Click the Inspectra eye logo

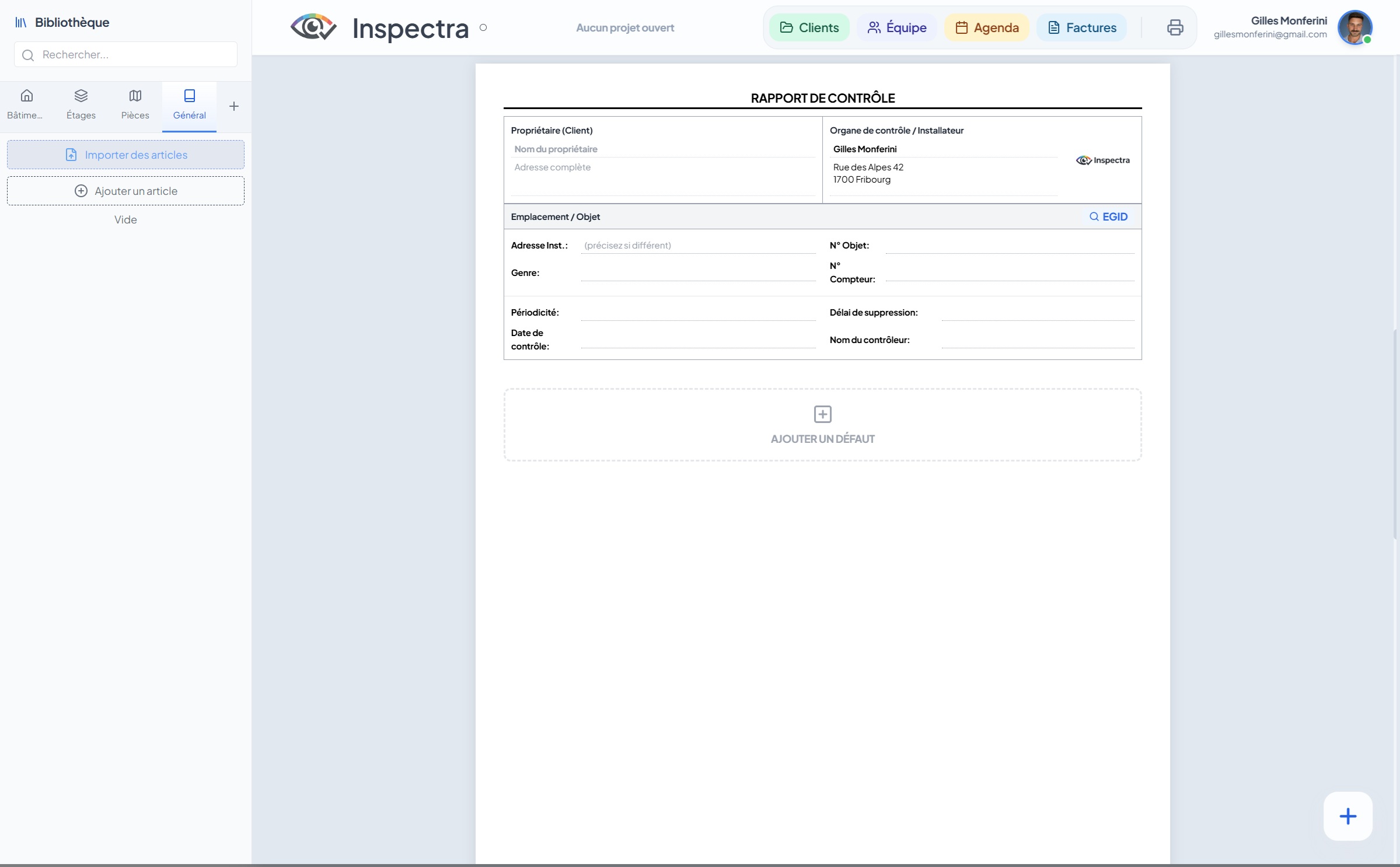point(313,27)
